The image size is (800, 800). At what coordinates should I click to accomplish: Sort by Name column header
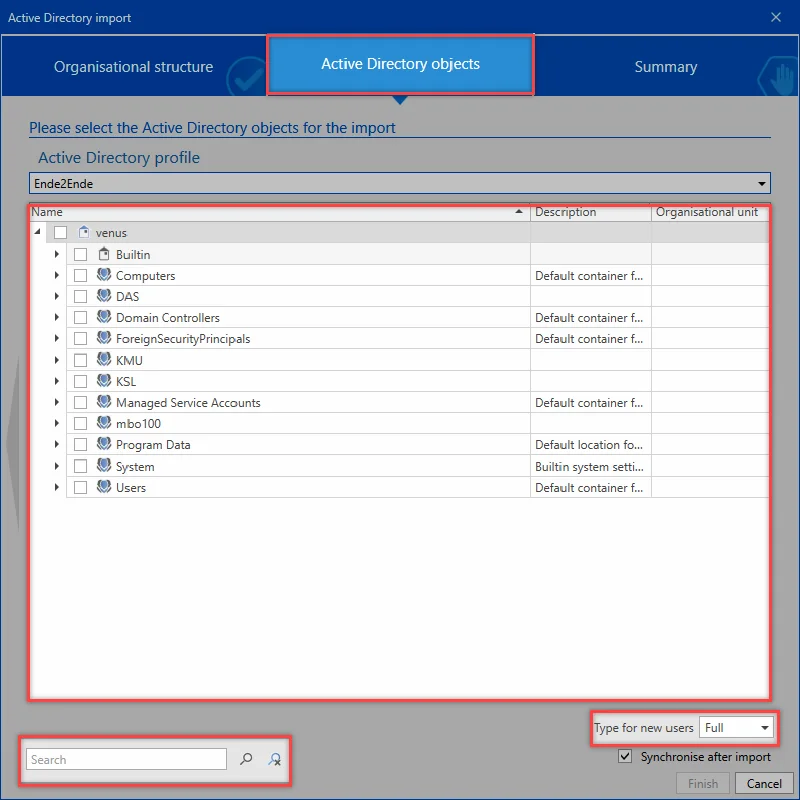[280, 212]
